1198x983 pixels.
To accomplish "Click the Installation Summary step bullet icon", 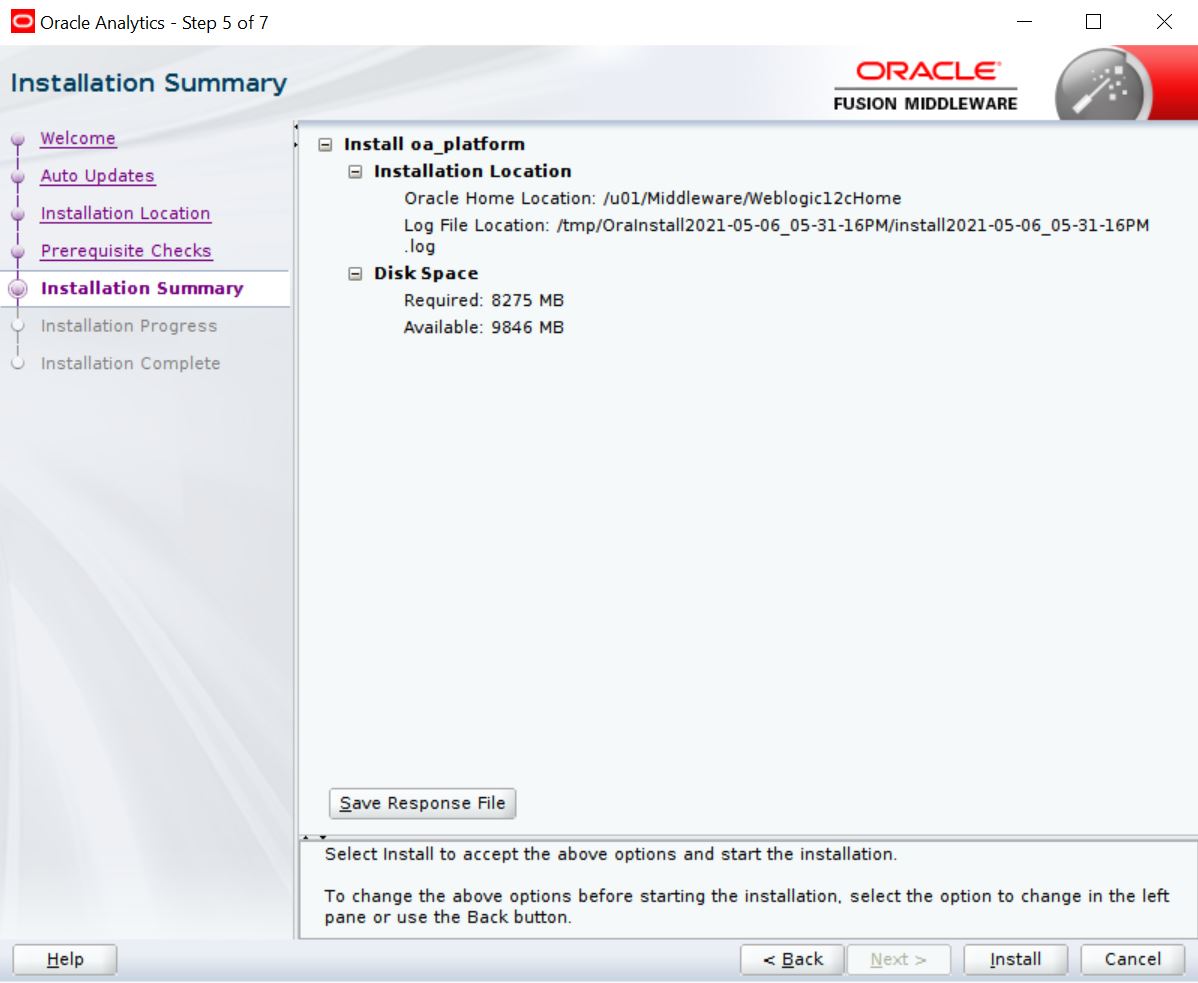I will coord(18,289).
